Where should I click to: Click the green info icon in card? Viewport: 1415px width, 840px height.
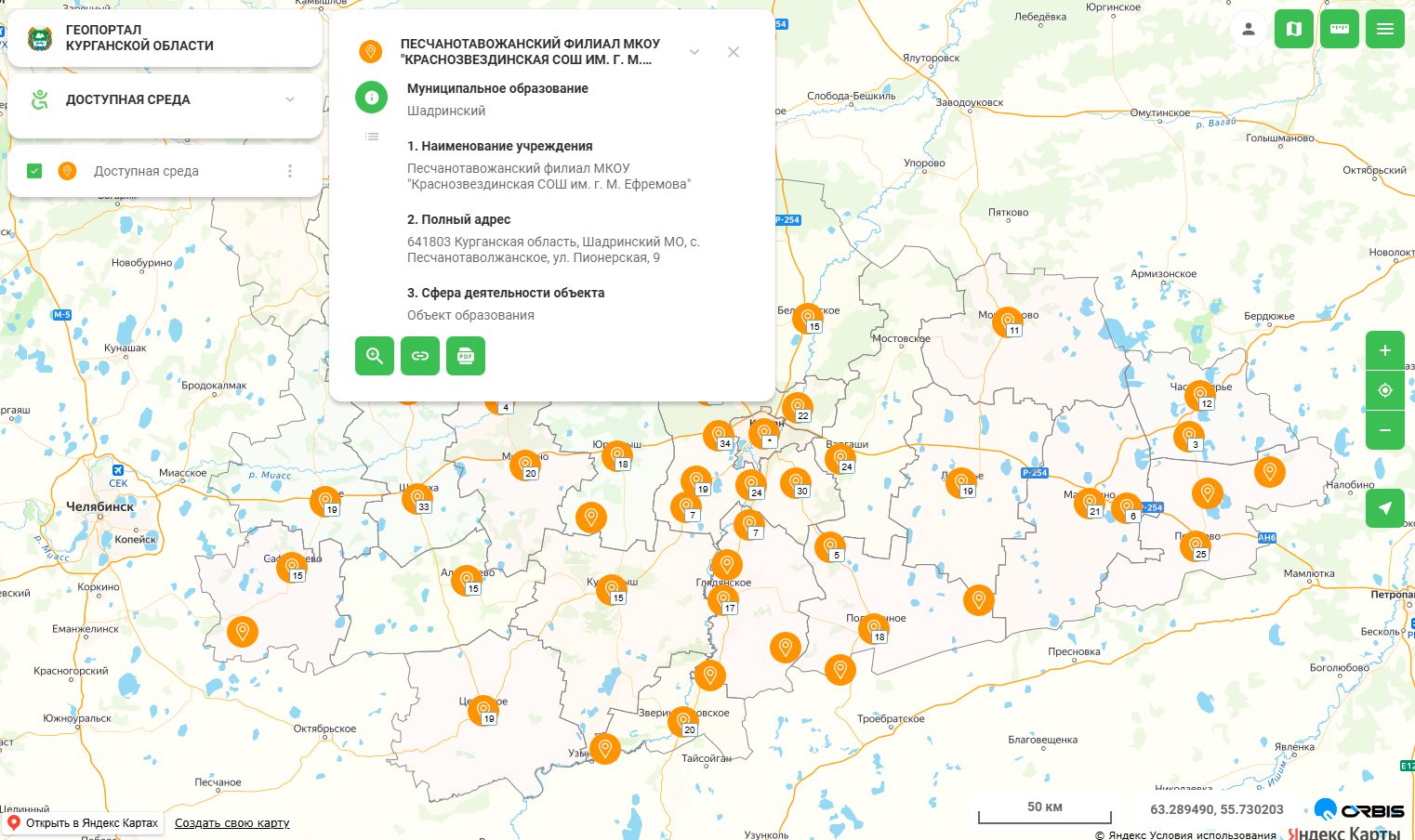tap(371, 97)
